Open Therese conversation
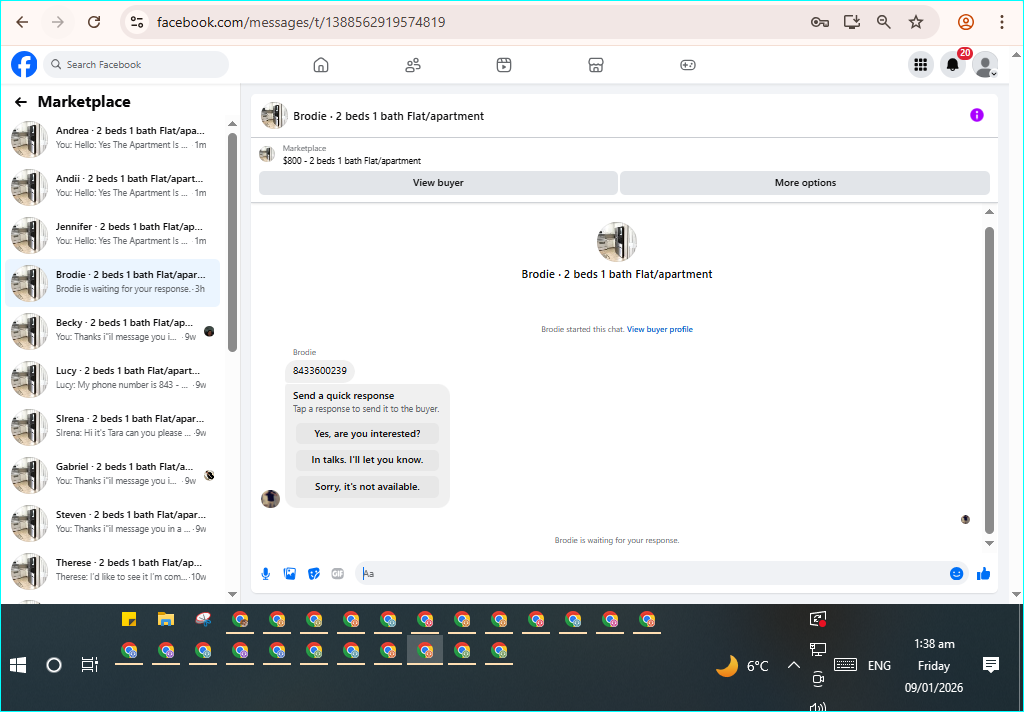1024x712 pixels. [x=112, y=570]
